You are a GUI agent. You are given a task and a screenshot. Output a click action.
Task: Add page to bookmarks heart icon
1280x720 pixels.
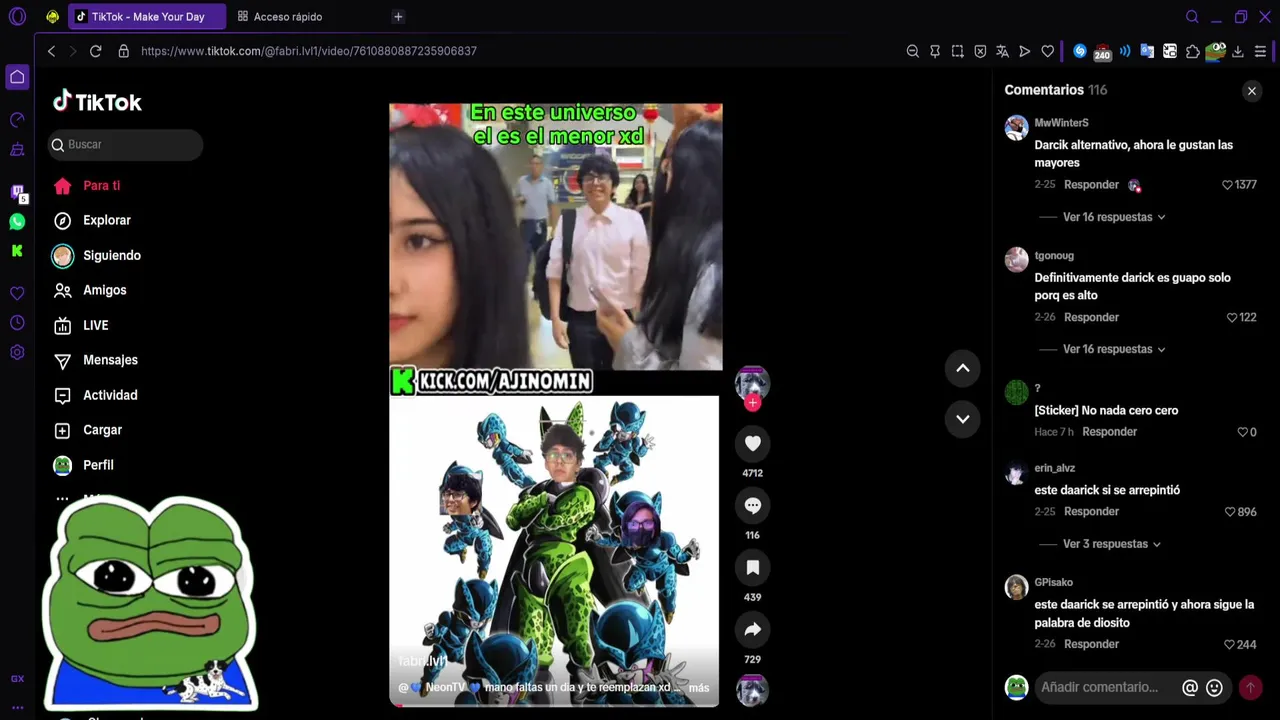point(1047,51)
